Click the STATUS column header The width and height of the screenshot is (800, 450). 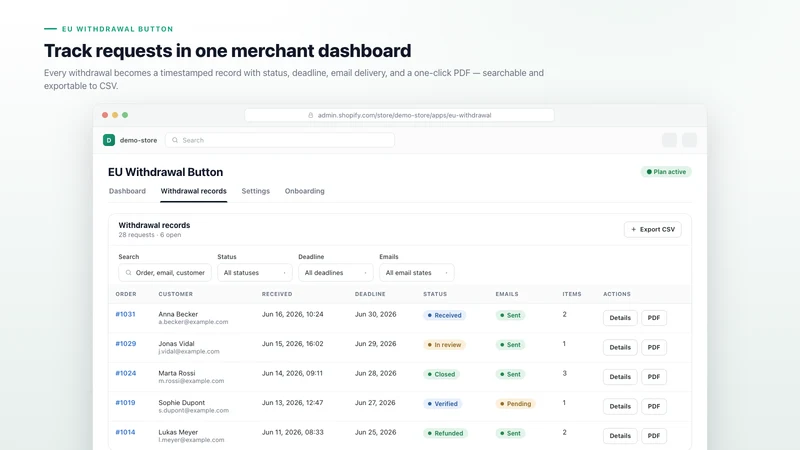click(x=435, y=294)
